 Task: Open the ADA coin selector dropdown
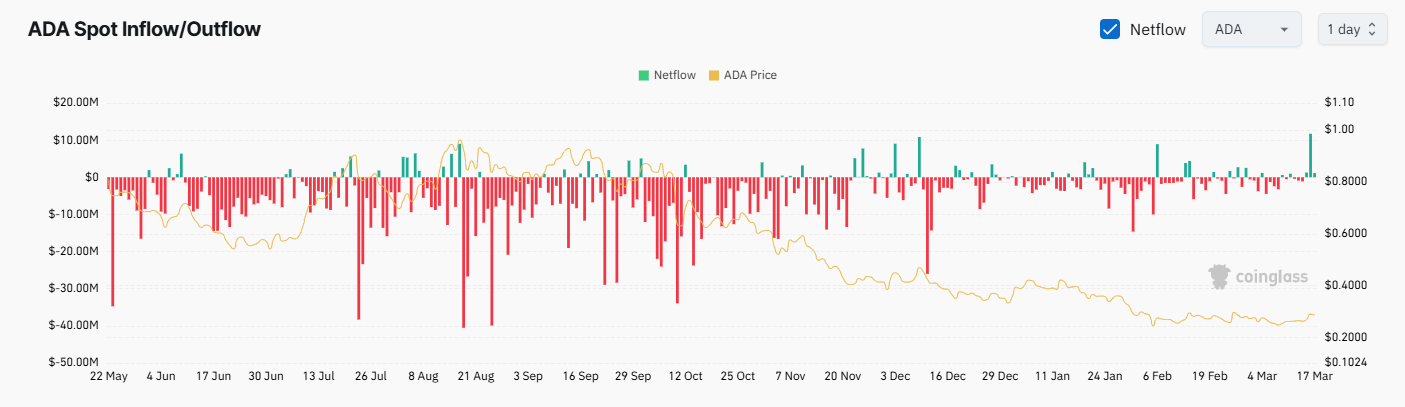pos(1250,29)
